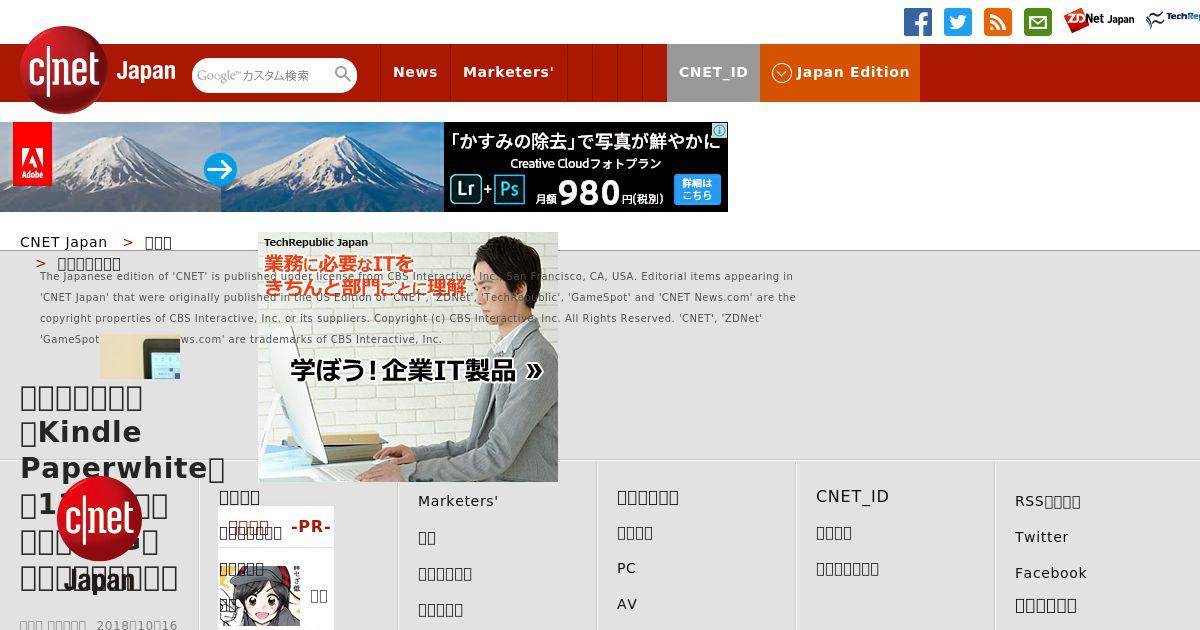The width and height of the screenshot is (1200, 630).
Task: Open the Facebook icon in the top bar
Action: [x=918, y=22]
